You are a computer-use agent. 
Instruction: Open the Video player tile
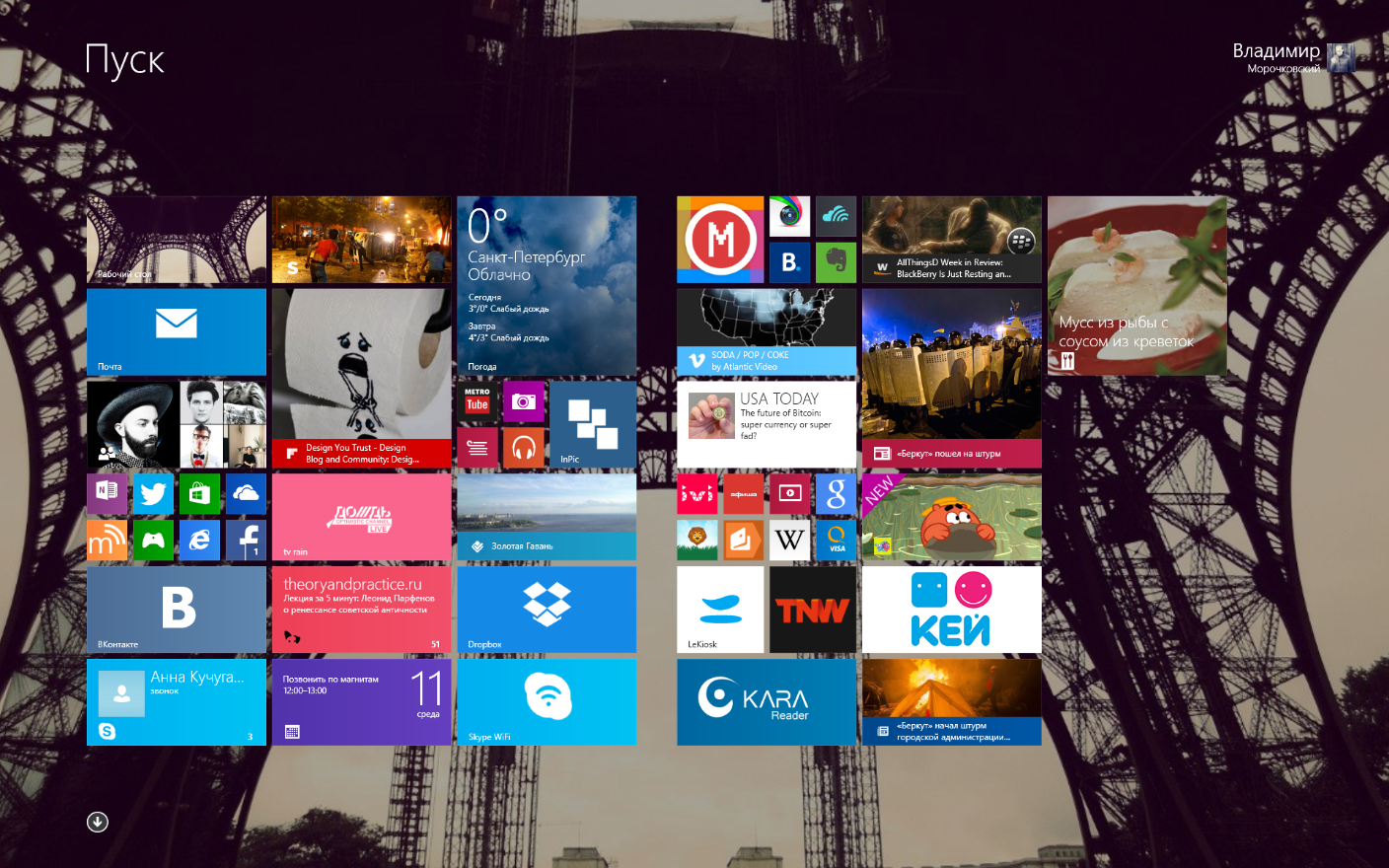click(790, 494)
